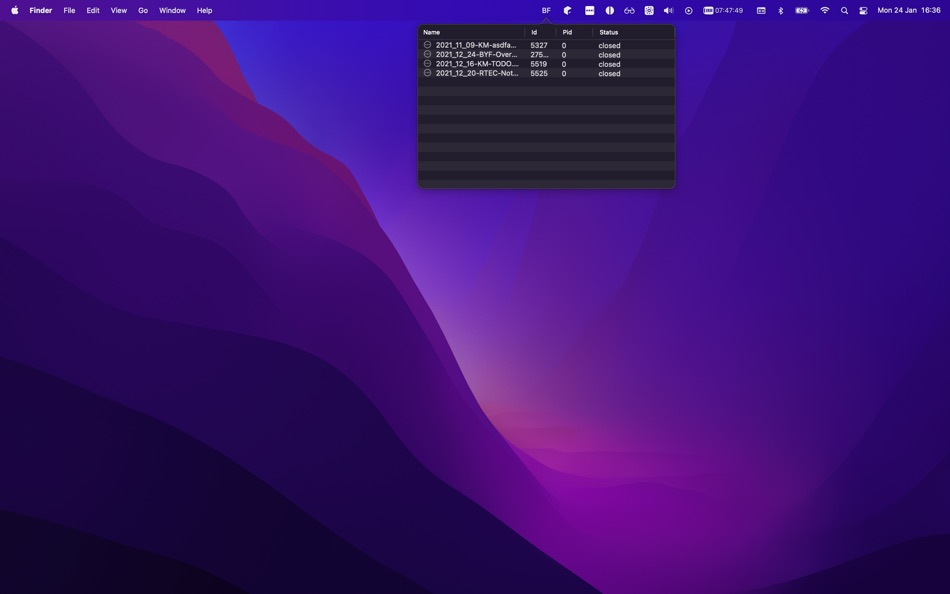Viewport: 950px width, 594px height.
Task: Click the circle icon beside 2021_12_24-BYF-Over
Action: pos(427,54)
